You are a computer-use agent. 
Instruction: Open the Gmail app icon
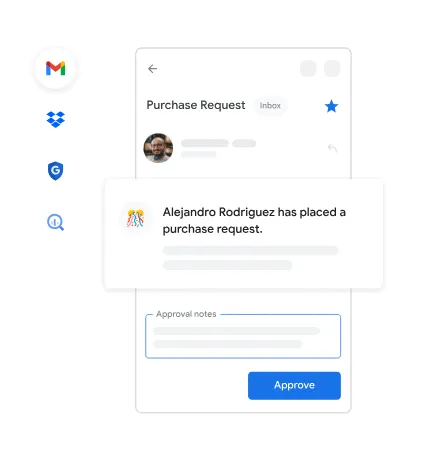click(55, 68)
